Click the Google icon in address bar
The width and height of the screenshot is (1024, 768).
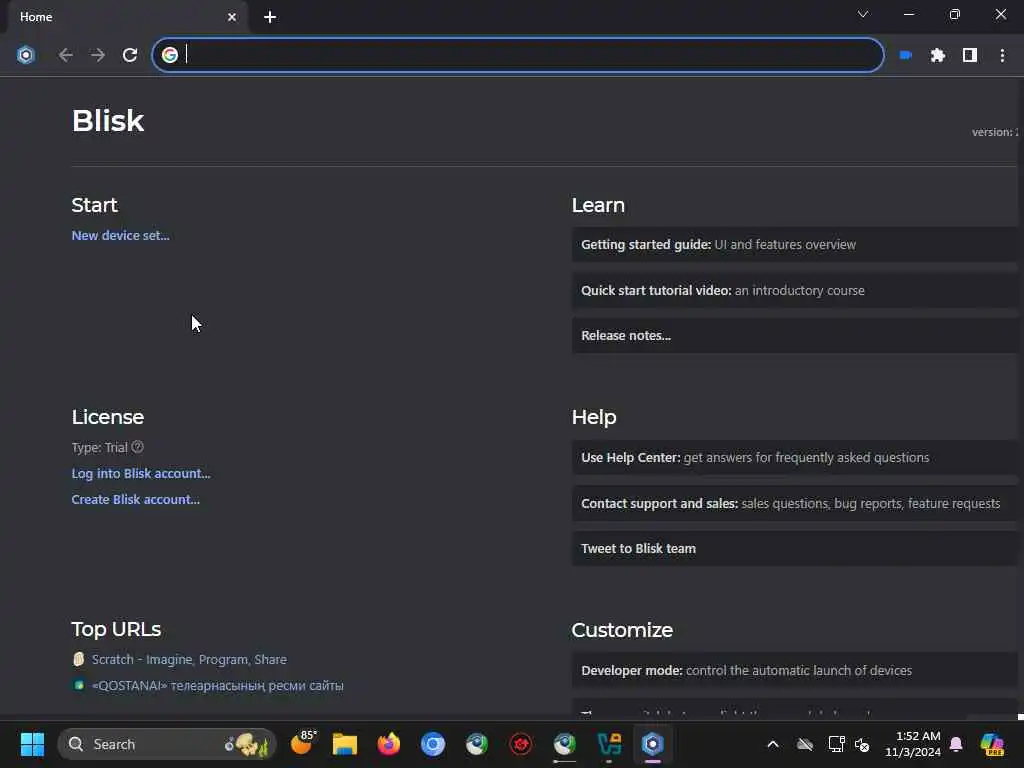(170, 55)
